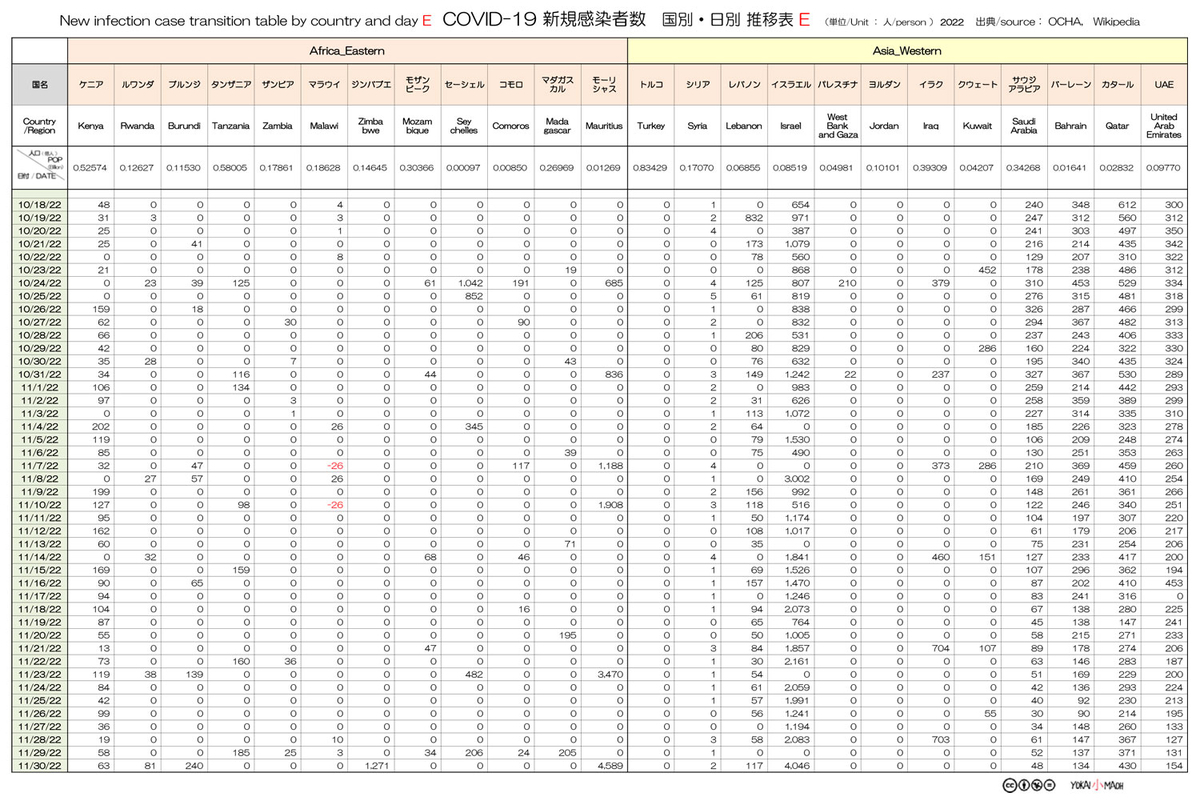Image resolution: width=1200 pixels, height=801 pixels.
Task: Click the トルコ Japanese header cell
Action: pos(651,85)
